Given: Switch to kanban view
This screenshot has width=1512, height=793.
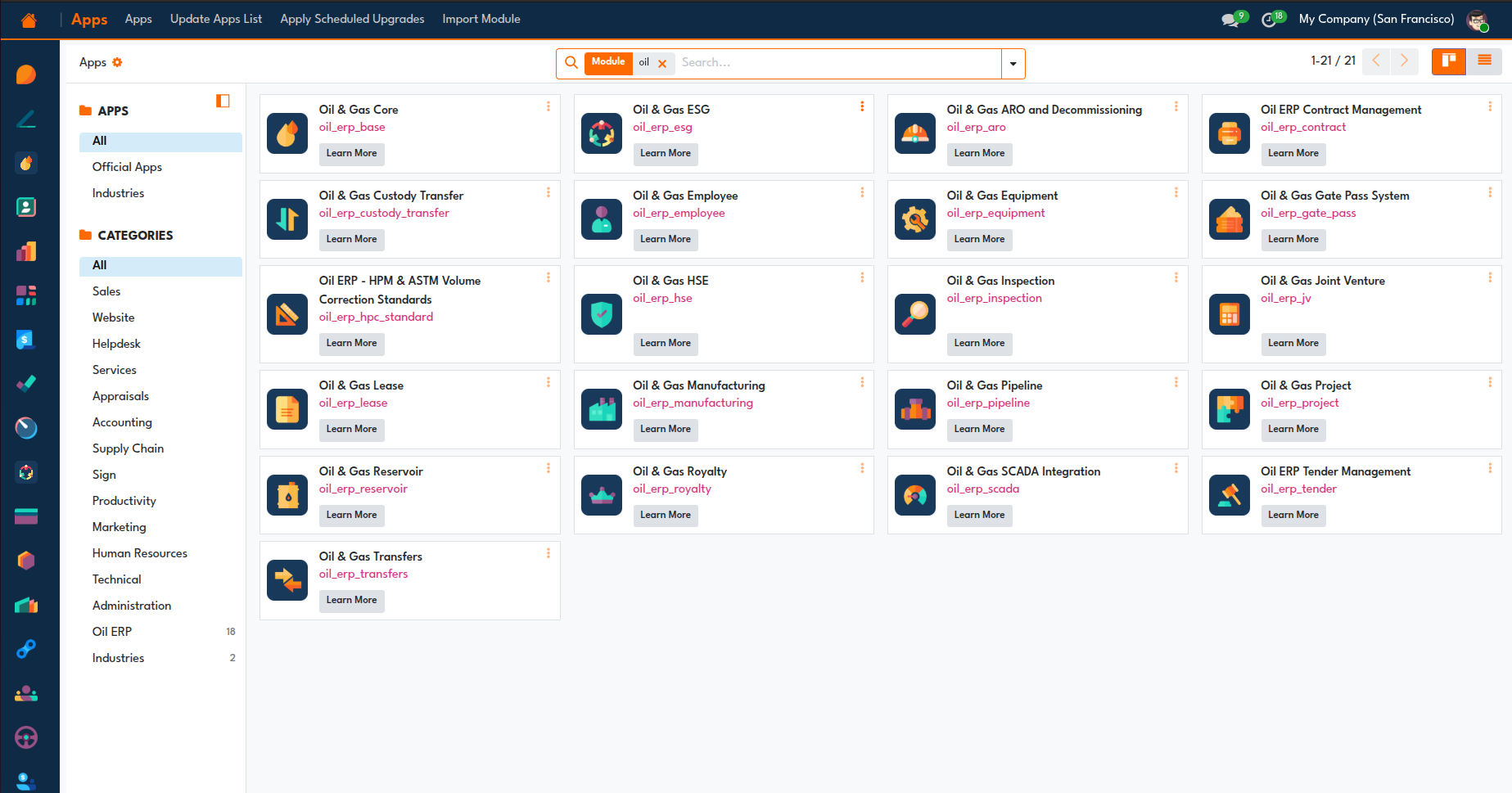Looking at the screenshot, I should (x=1449, y=61).
